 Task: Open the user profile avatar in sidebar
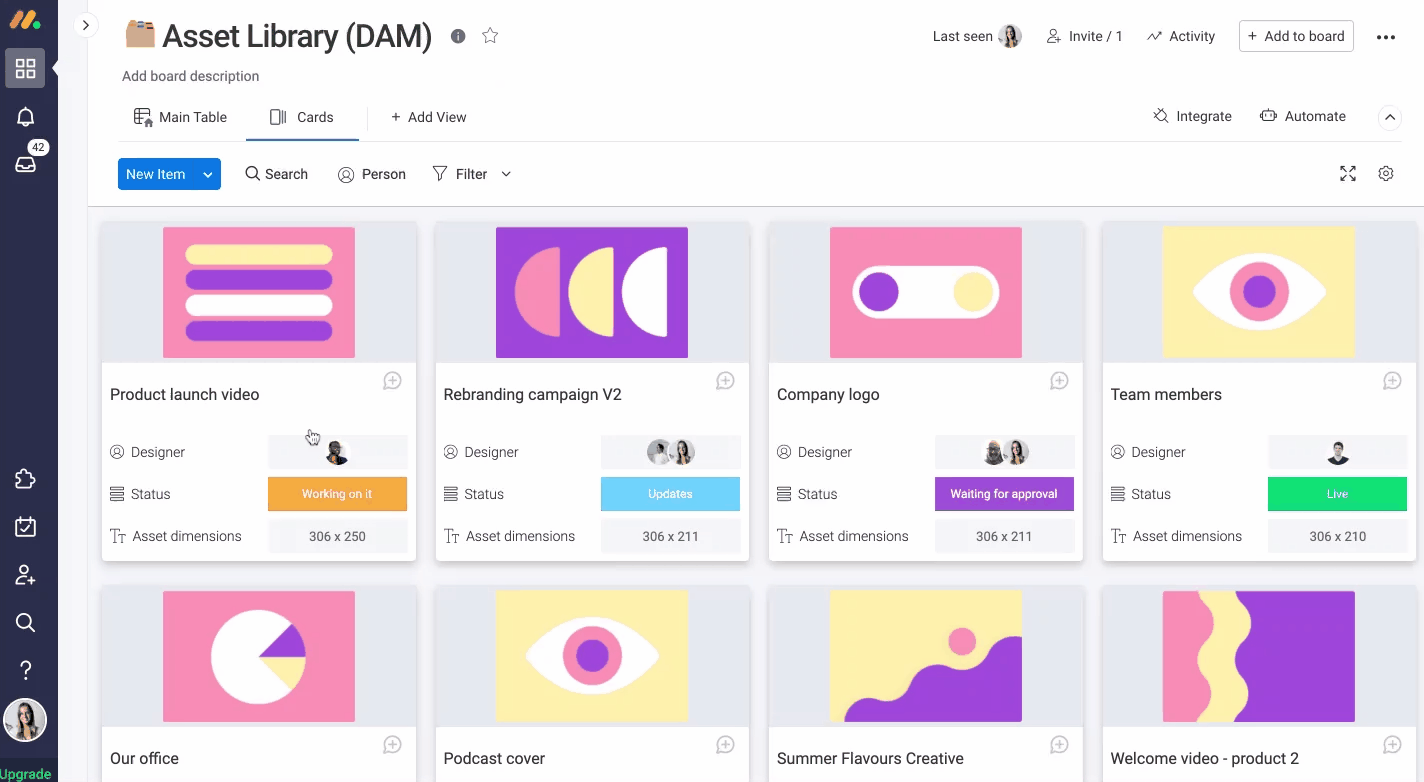pyautogui.click(x=25, y=720)
